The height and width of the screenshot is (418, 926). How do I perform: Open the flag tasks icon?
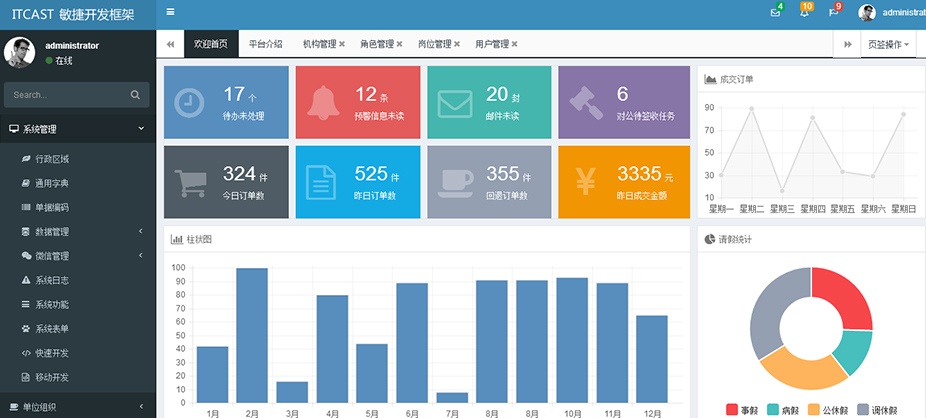[x=834, y=12]
